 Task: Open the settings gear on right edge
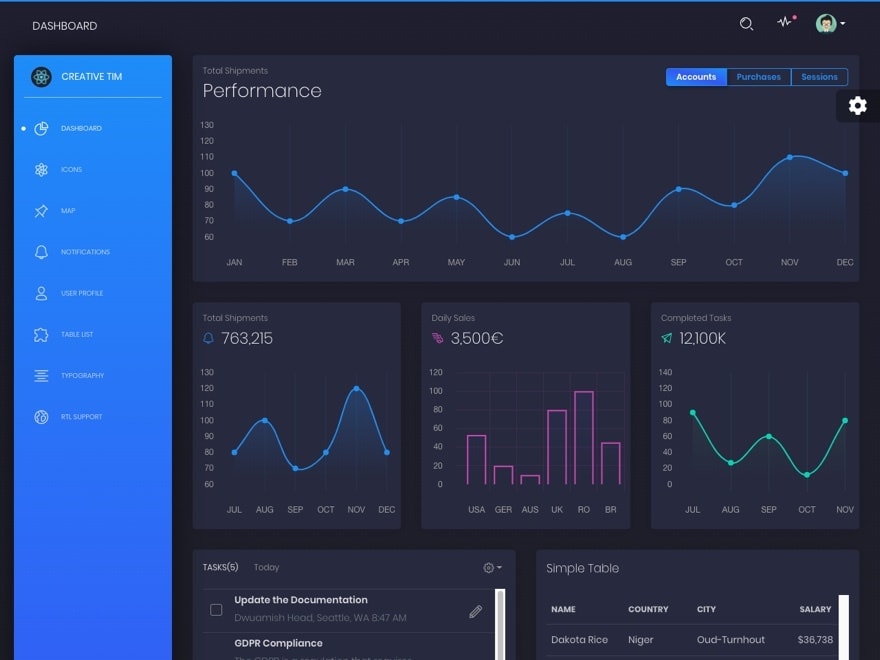tap(857, 106)
